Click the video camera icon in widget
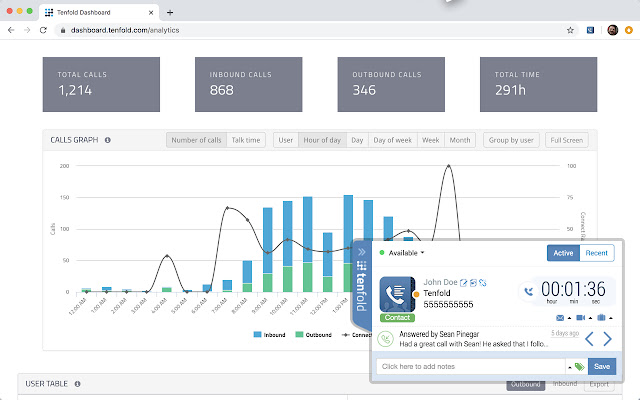Image resolution: width=640 pixels, height=400 pixels. coord(579,317)
